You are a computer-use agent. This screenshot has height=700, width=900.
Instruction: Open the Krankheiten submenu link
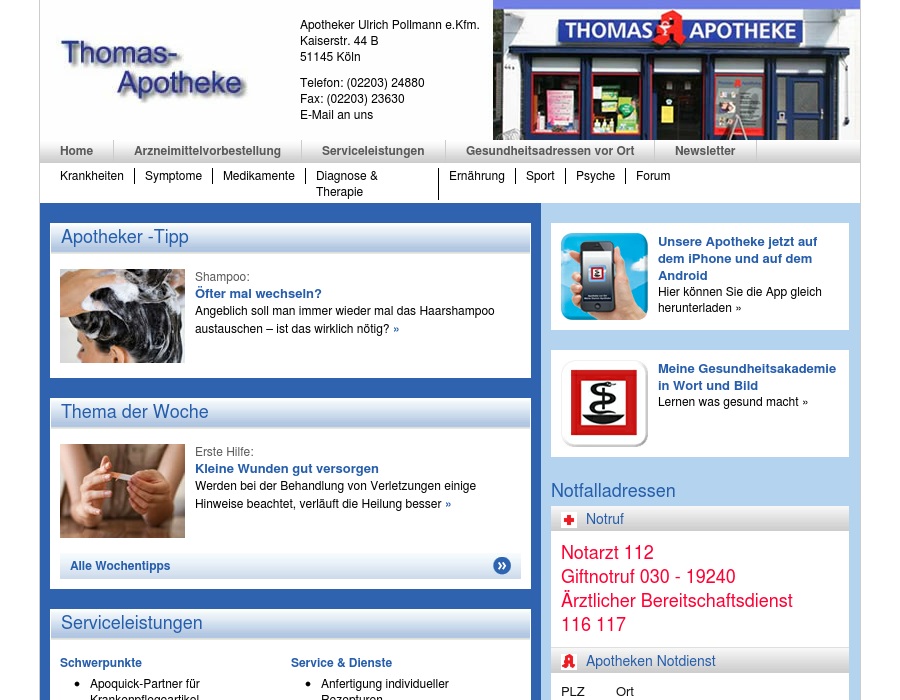pyautogui.click(x=92, y=176)
